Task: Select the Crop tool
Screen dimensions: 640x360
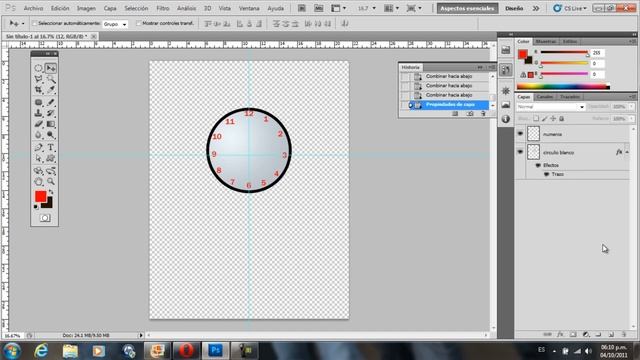Action: pos(38,89)
